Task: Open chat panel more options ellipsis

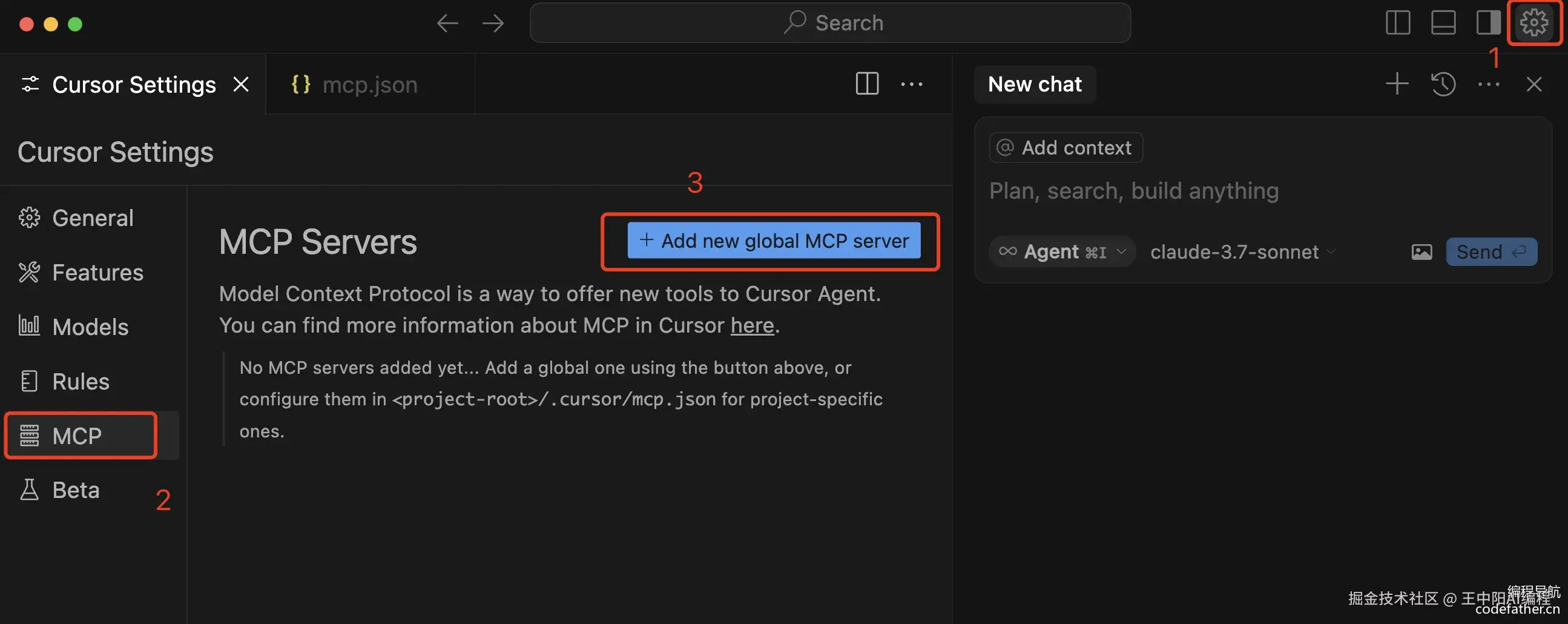Action: click(1488, 84)
